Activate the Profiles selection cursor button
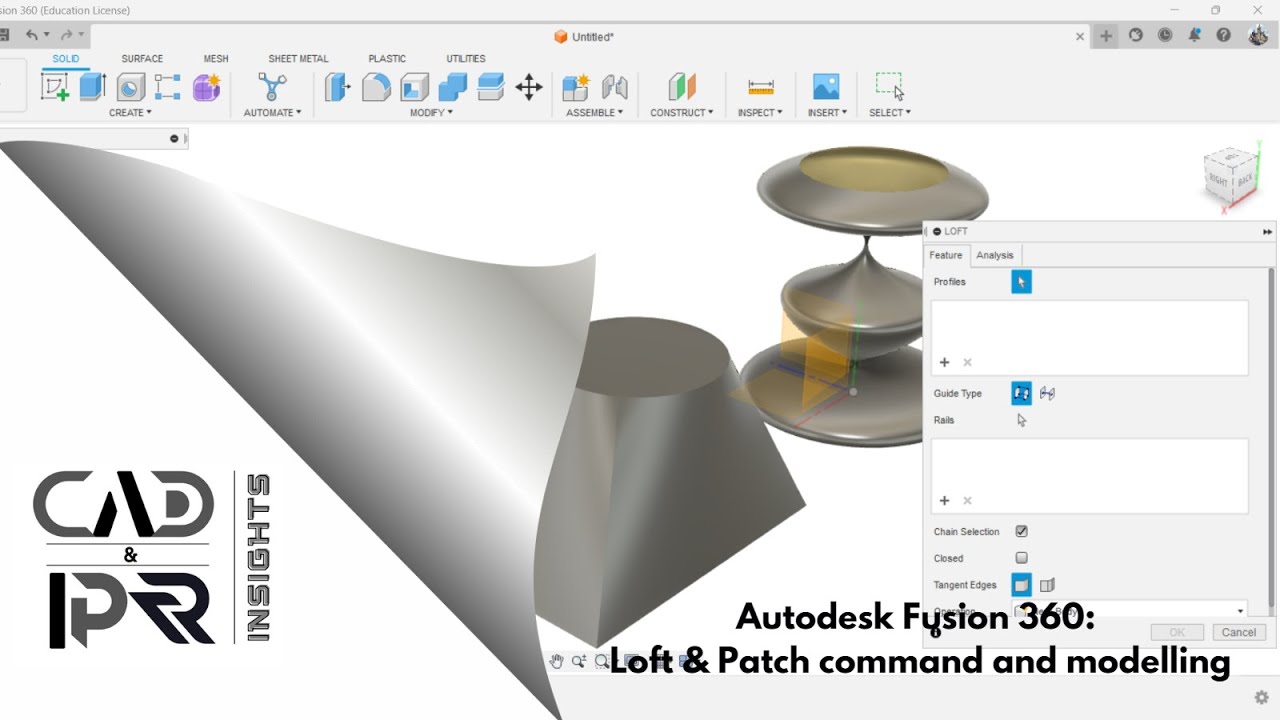The image size is (1280, 720). 1021,282
